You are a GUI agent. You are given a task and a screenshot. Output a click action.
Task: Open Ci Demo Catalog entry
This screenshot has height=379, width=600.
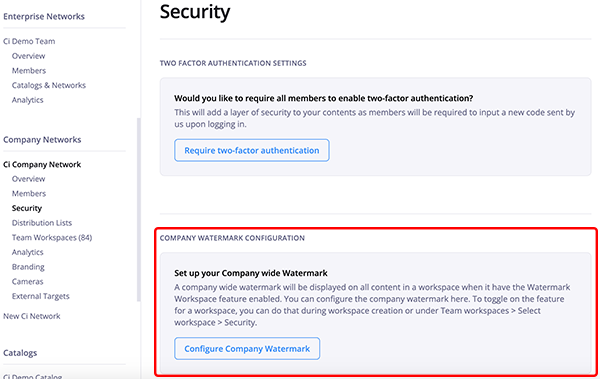point(33,376)
